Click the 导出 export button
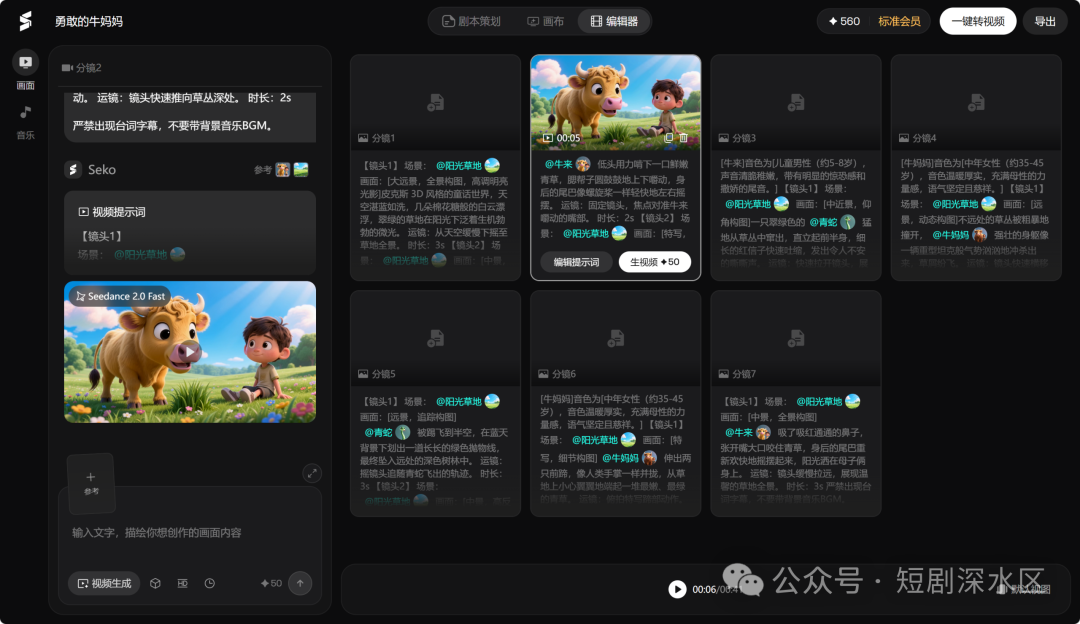The image size is (1080, 624). (x=1045, y=21)
